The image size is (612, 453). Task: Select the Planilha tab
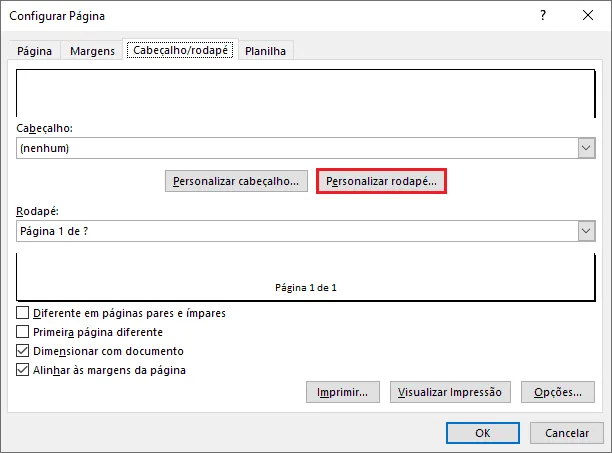pos(265,51)
